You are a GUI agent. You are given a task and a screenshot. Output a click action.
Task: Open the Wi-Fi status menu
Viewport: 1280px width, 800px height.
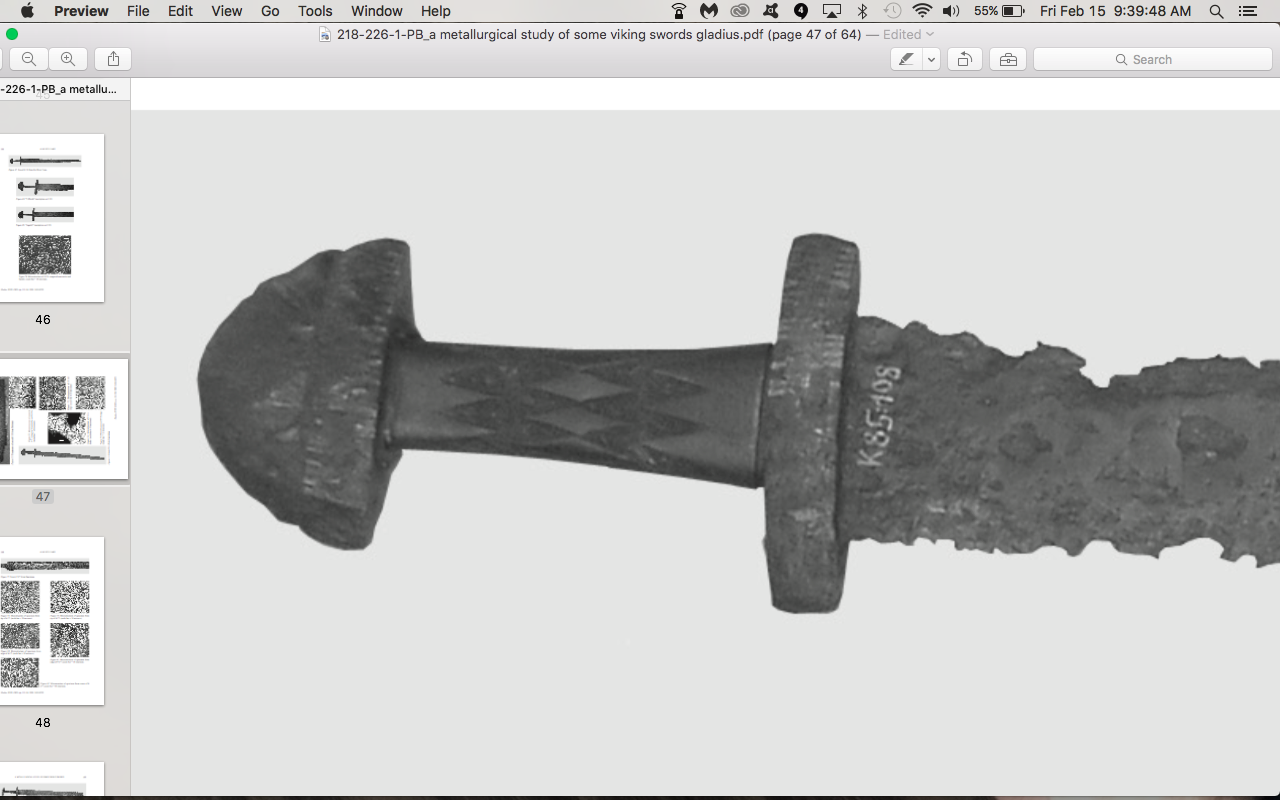click(922, 11)
